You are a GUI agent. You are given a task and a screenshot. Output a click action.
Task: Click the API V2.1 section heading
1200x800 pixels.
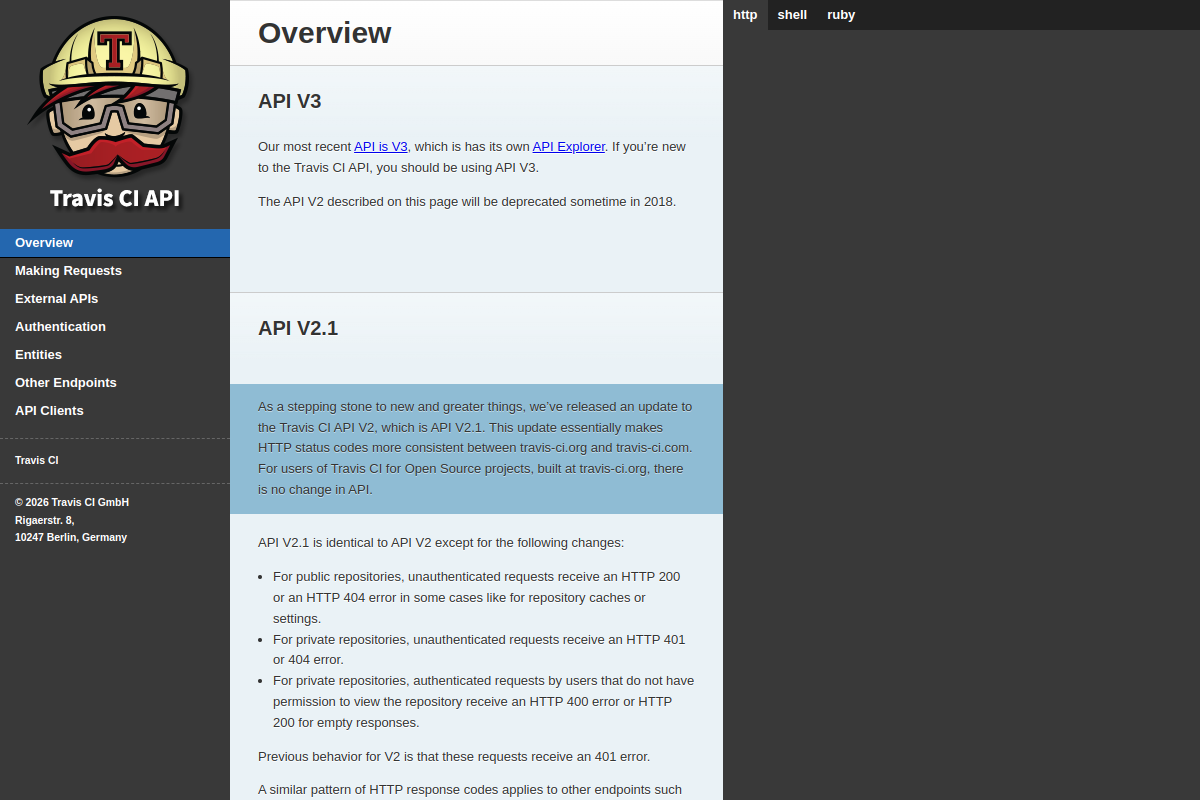click(298, 328)
